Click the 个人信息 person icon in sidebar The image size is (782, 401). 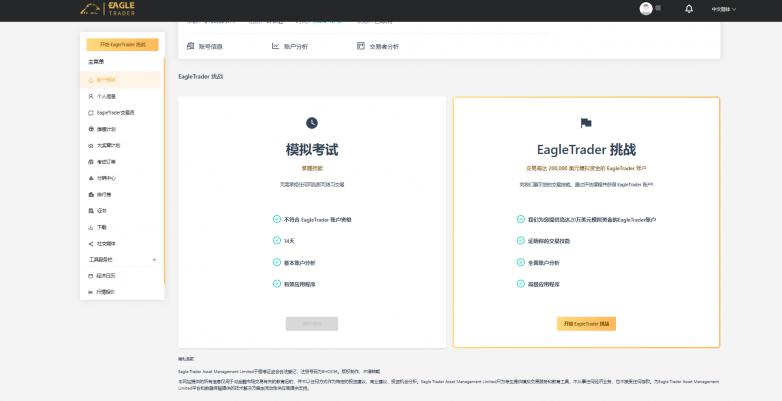[x=90, y=96]
